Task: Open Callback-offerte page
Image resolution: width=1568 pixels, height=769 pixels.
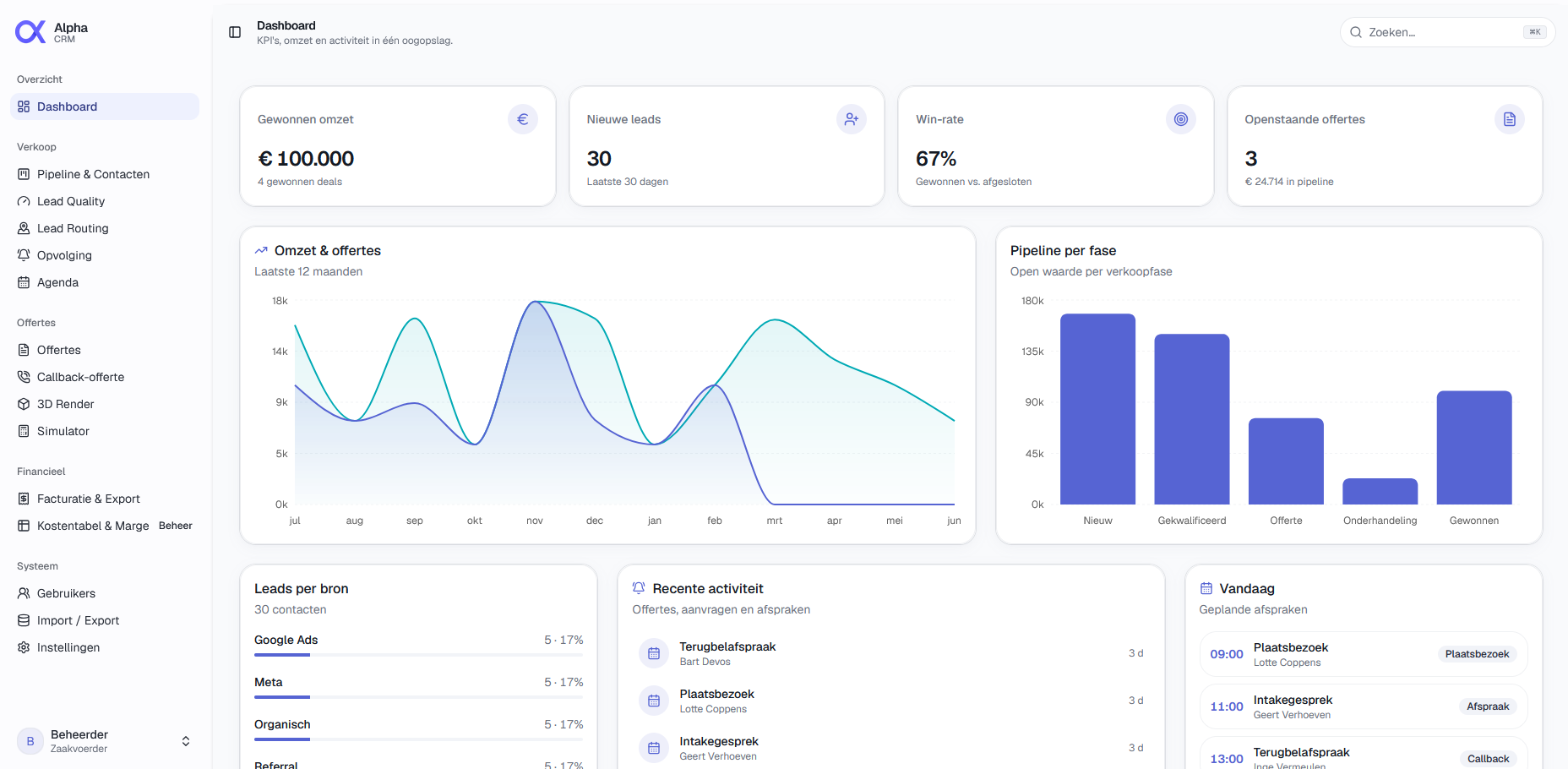Action: [x=105, y=377]
